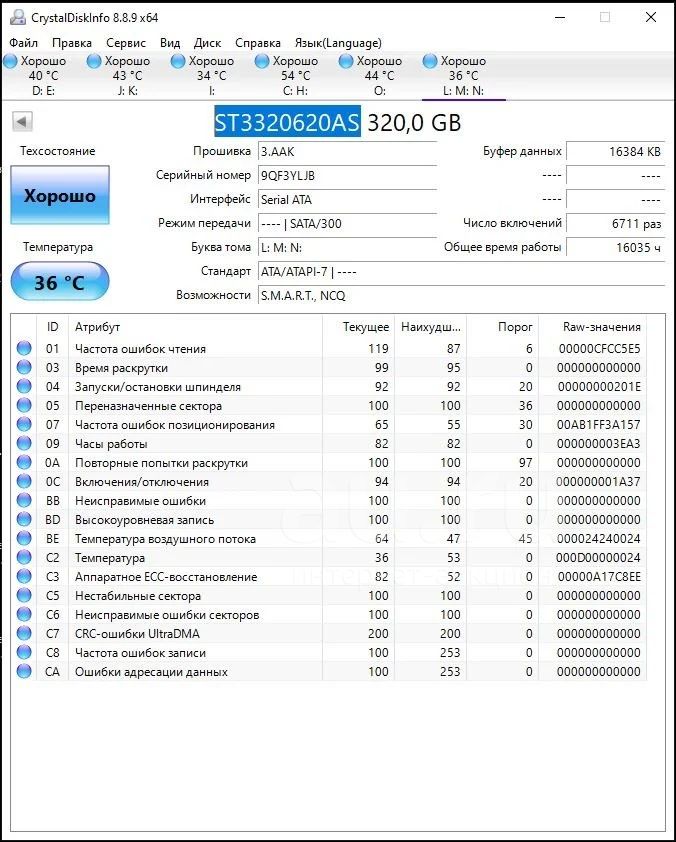Click the highlighted ST3320620AS model name

tap(287, 122)
